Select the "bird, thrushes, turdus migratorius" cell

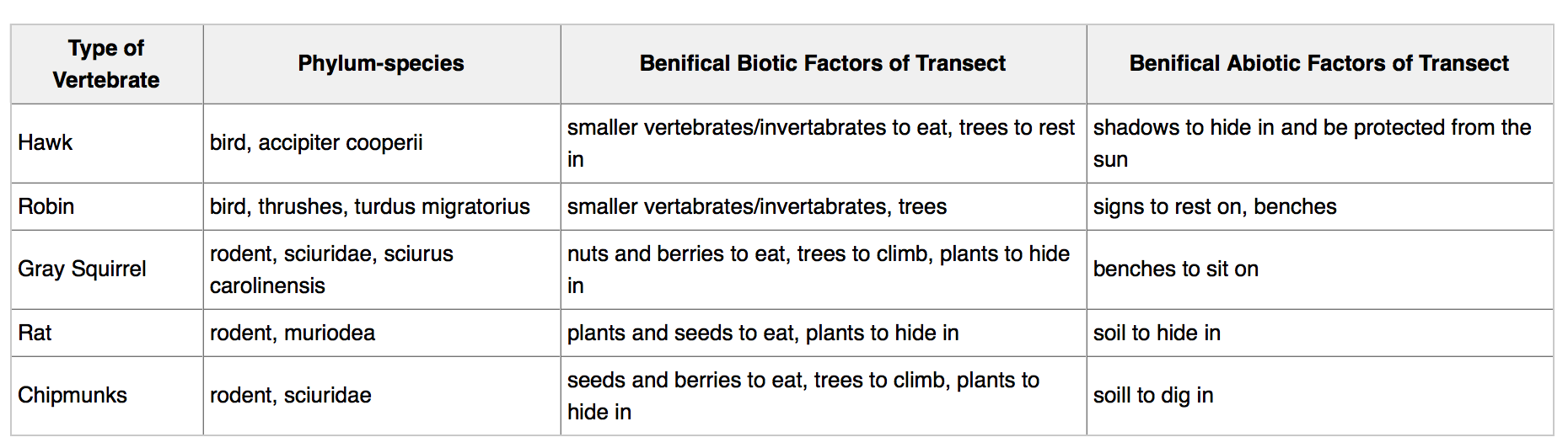[369, 206]
